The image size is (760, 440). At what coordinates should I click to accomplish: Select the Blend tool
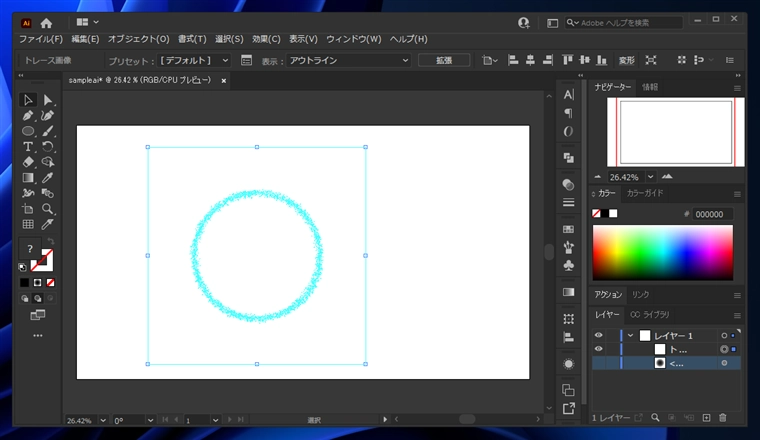tap(48, 193)
